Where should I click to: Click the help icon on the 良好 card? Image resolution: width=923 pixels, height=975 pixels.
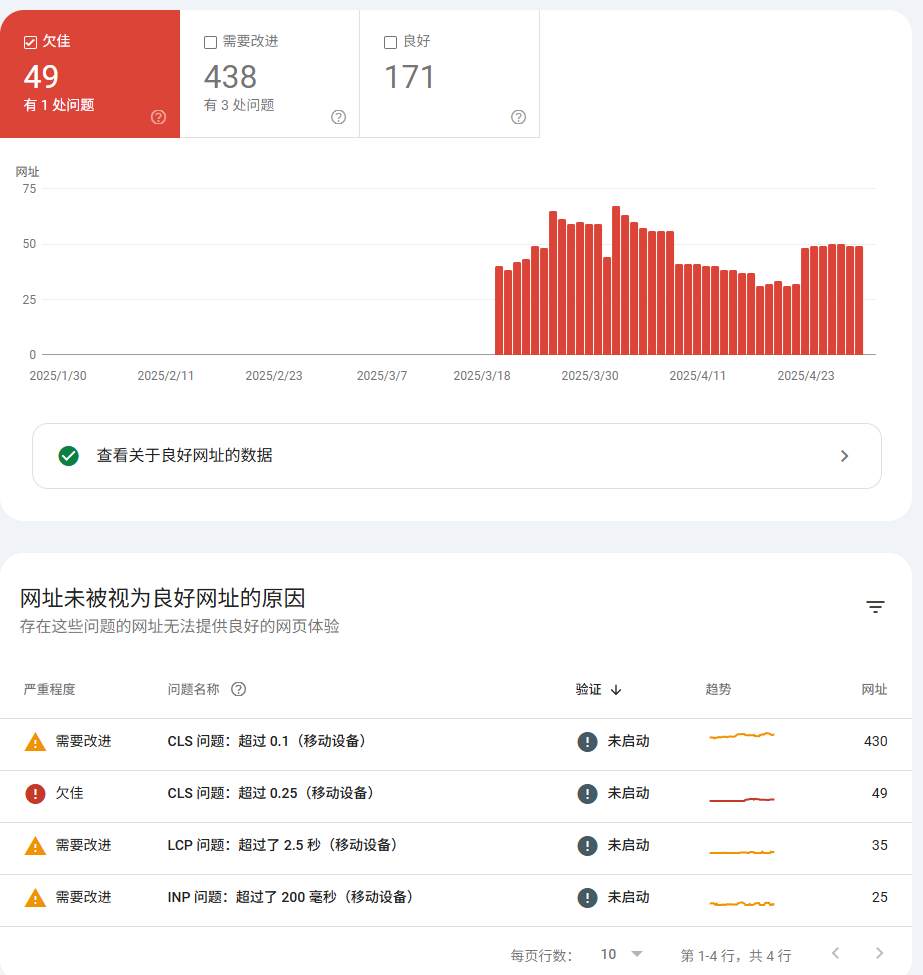click(x=518, y=117)
